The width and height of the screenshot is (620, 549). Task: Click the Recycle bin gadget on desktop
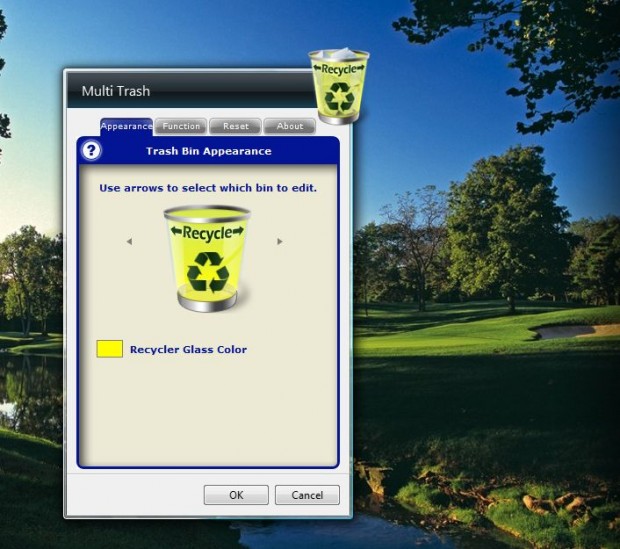pos(339,86)
